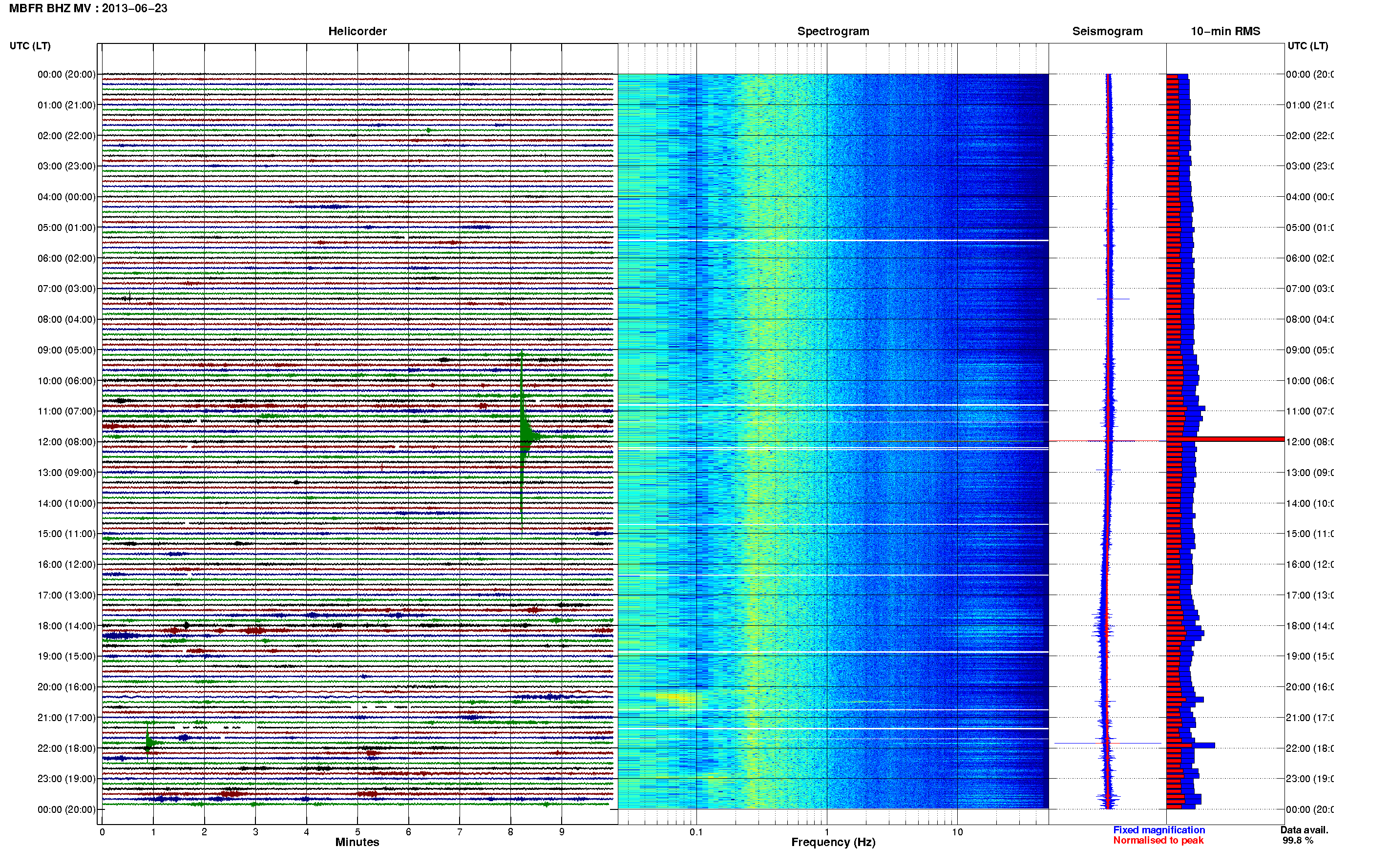Click the long blue seismogram spike near 22:00

point(1107,744)
